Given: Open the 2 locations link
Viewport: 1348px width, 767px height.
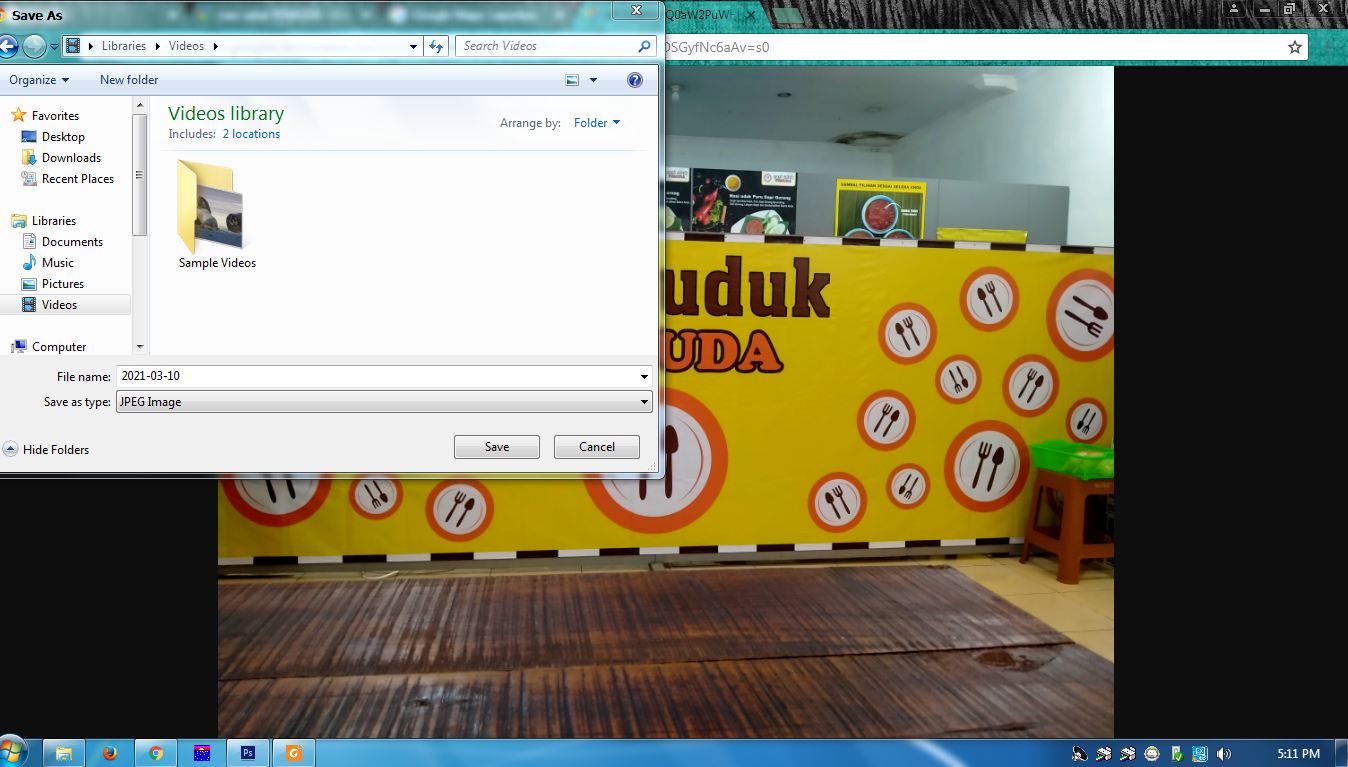Looking at the screenshot, I should [251, 134].
